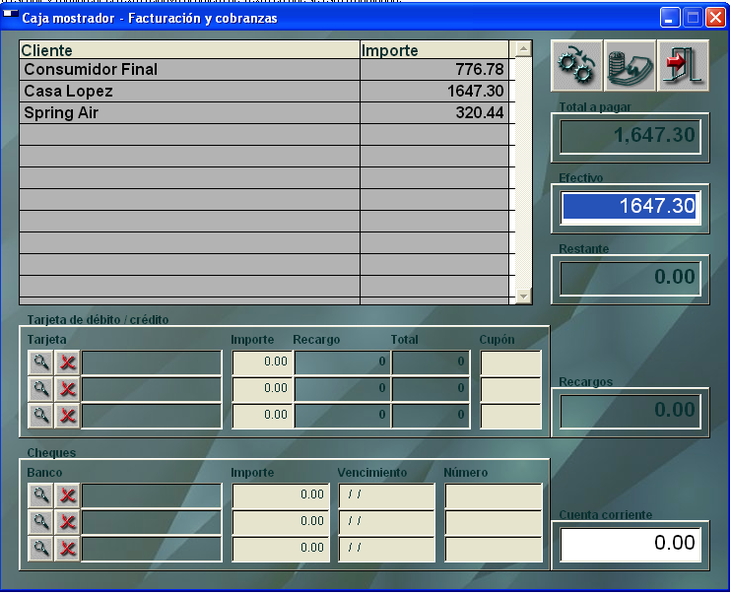The height and width of the screenshot is (593, 730).
Task: Click first cheque Número field
Action: tap(493, 495)
